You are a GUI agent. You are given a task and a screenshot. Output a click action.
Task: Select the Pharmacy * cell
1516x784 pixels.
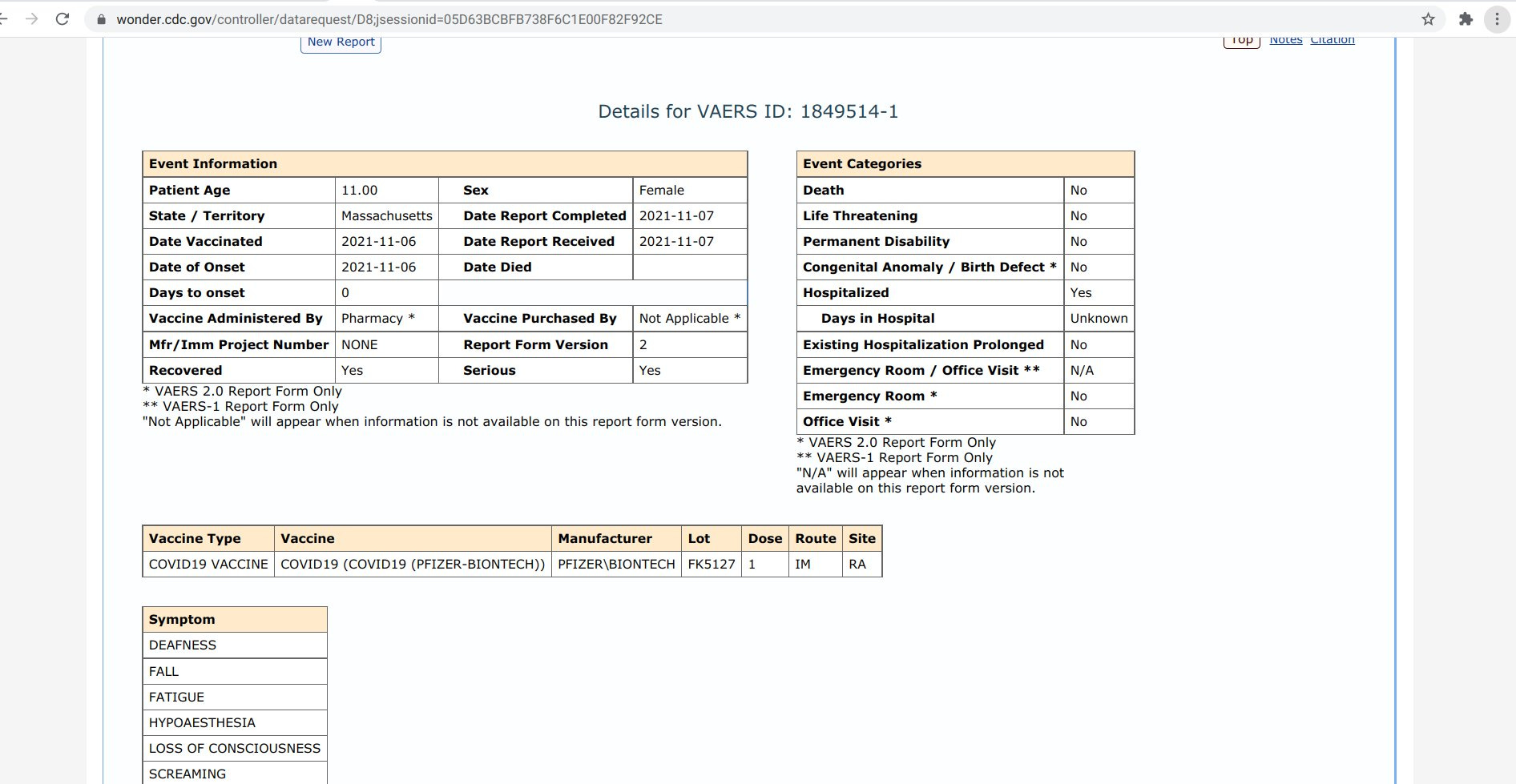pyautogui.click(x=386, y=318)
